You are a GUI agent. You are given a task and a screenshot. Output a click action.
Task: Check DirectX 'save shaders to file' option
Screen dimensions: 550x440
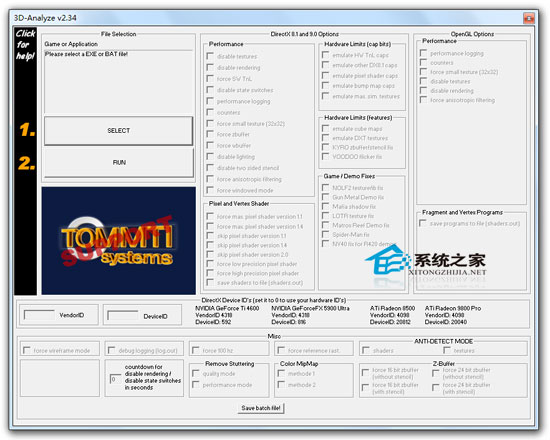point(210,282)
